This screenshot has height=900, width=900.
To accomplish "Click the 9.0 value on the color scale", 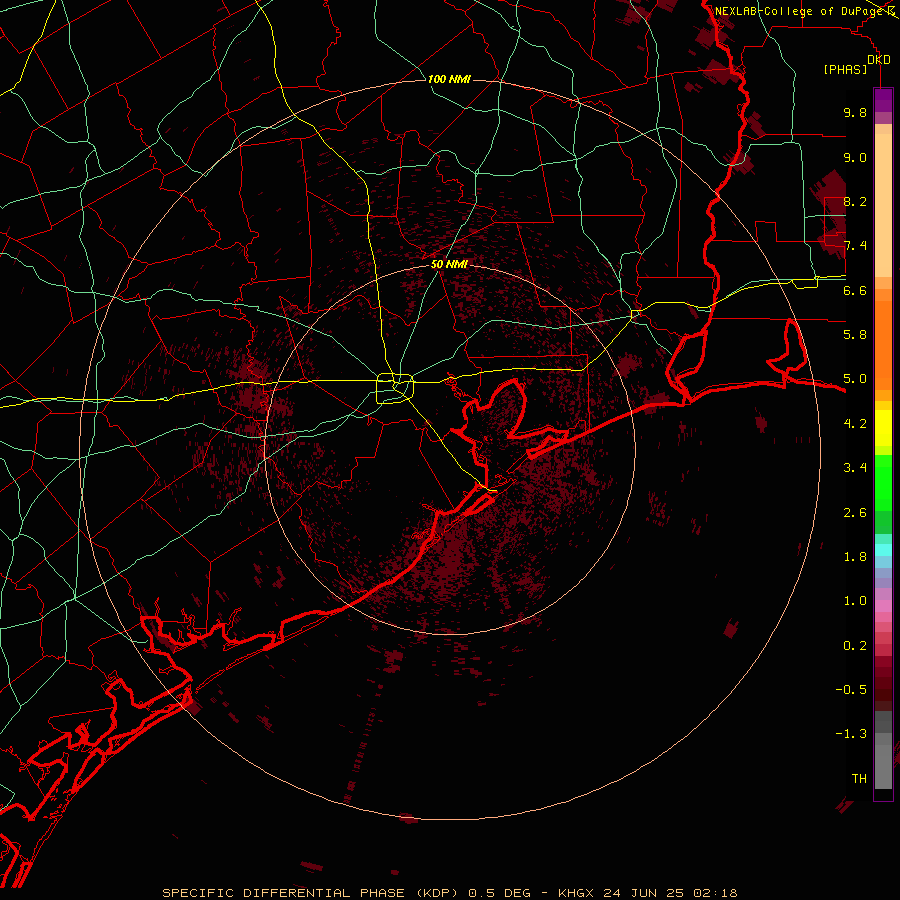I will point(855,157).
